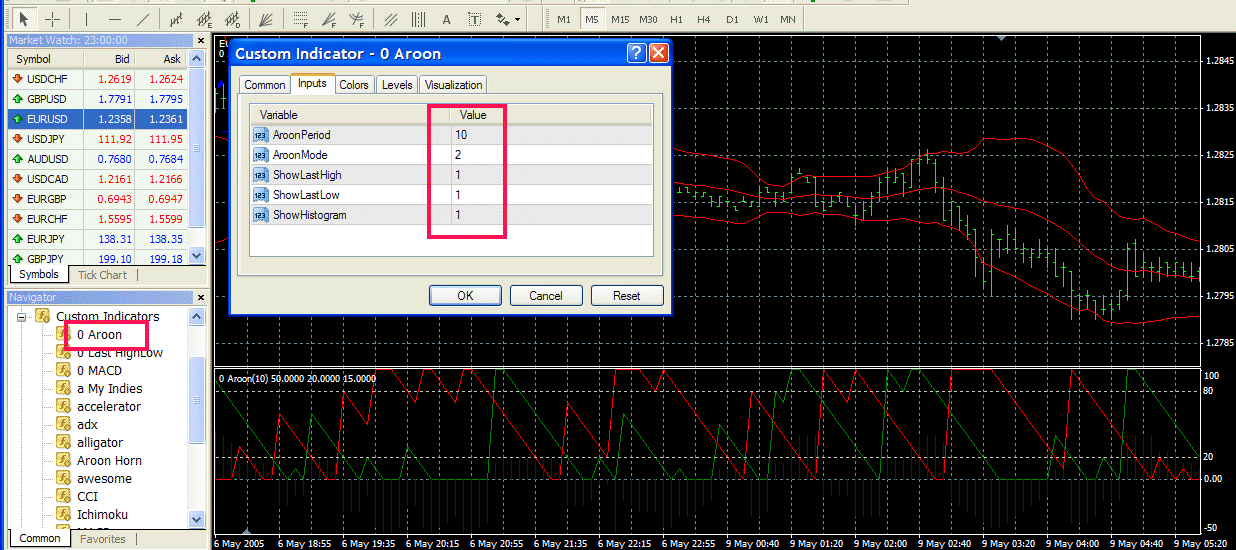Screen dimensions: 1236x550
Task: Draw a vertical line tool
Action: point(87,19)
